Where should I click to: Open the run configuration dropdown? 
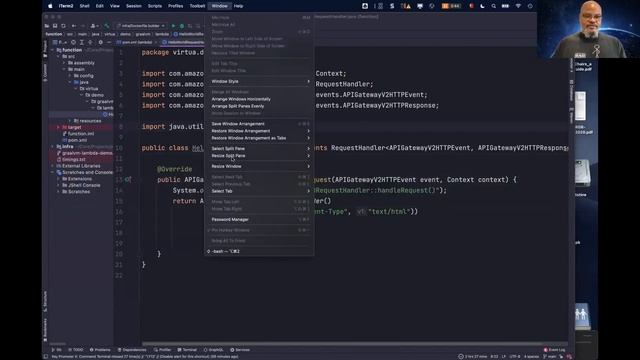point(140,26)
